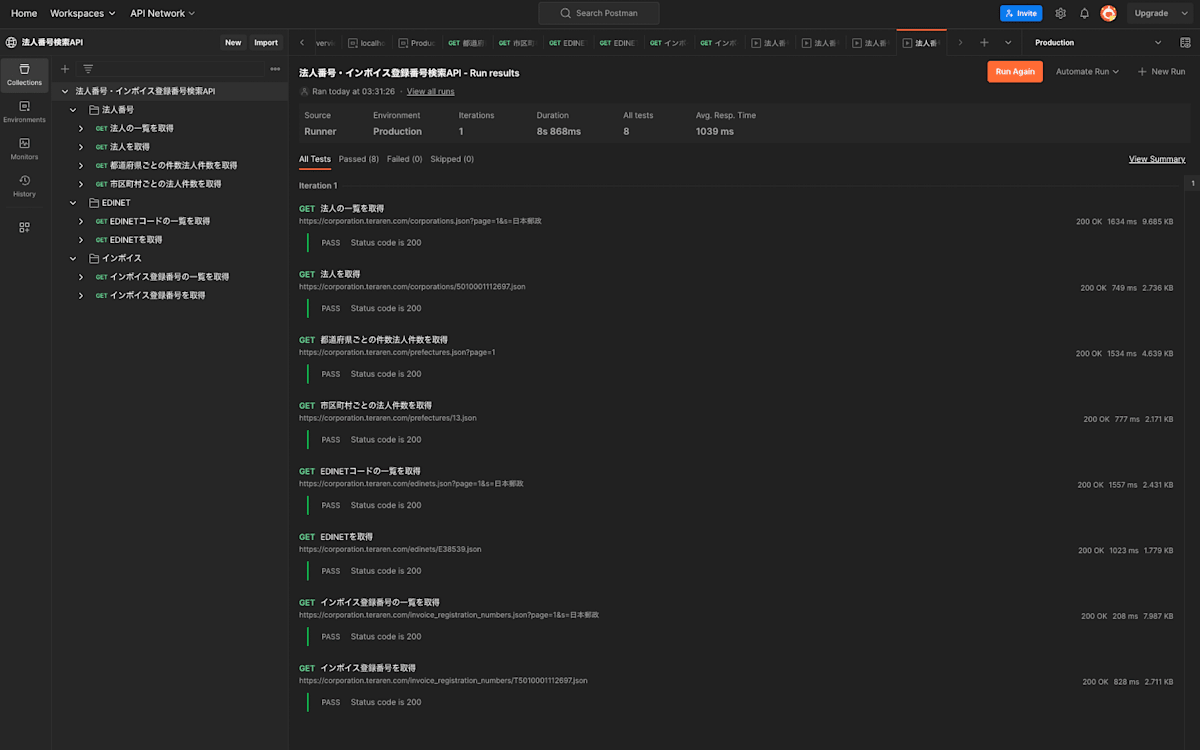This screenshot has height=750, width=1200.
Task: Expand the EDINETを取得 request in sidebar
Action: click(x=81, y=240)
